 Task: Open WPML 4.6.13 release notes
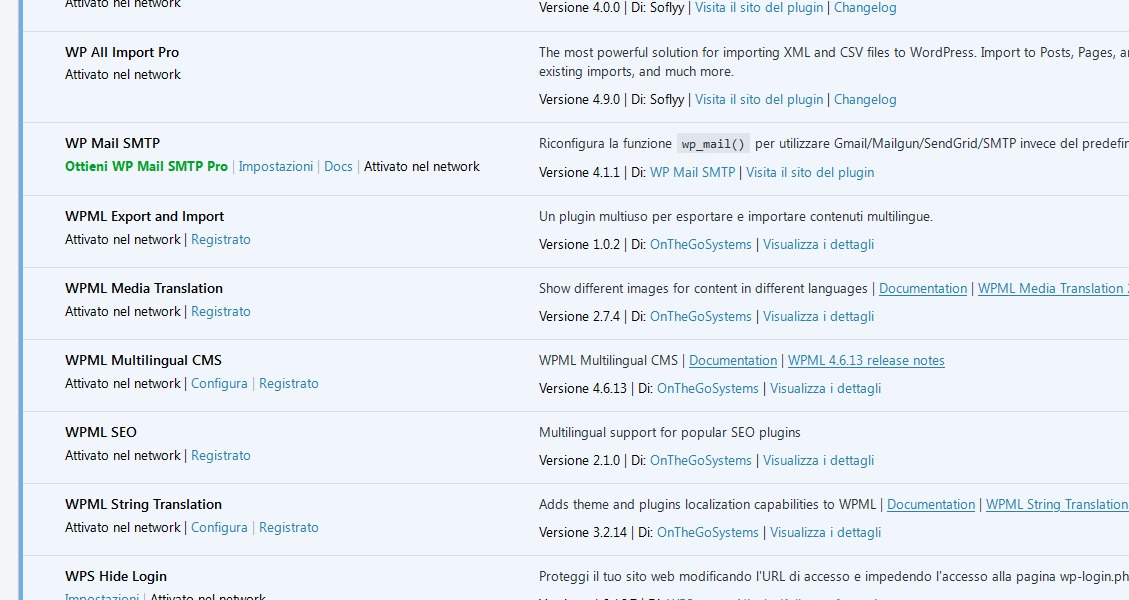866,360
